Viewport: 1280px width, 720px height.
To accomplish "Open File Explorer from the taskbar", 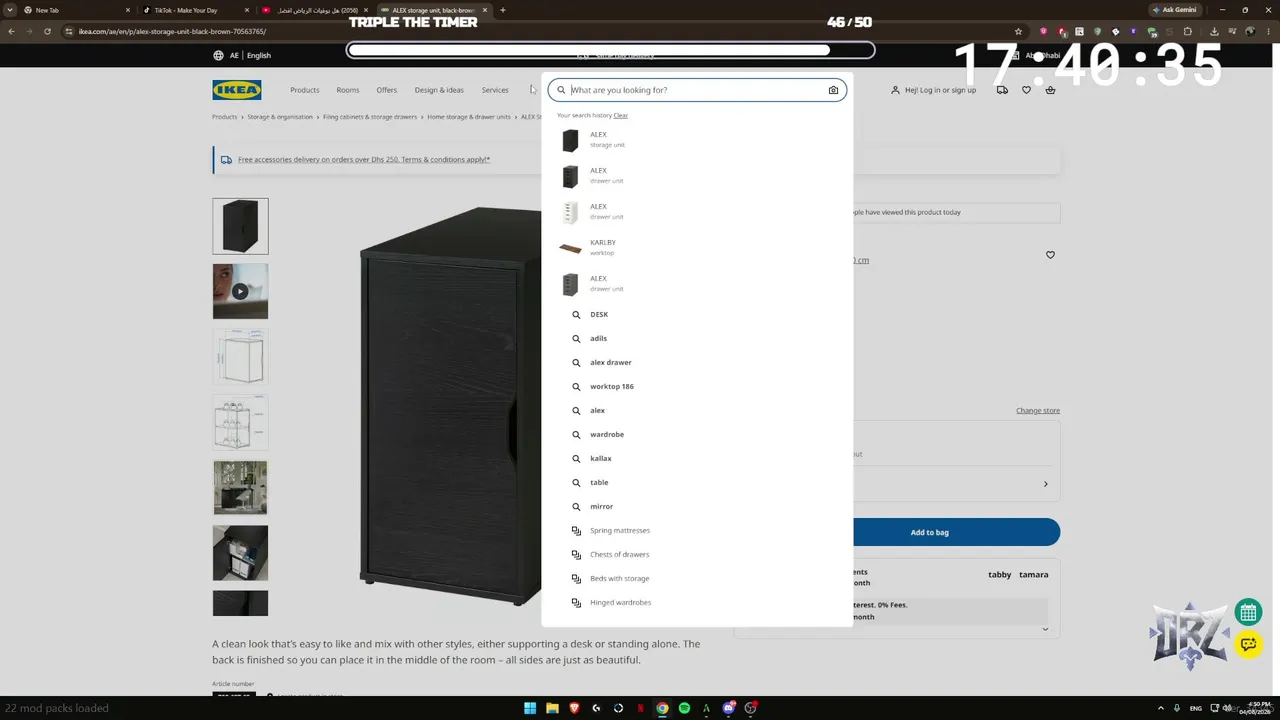I will tap(552, 708).
